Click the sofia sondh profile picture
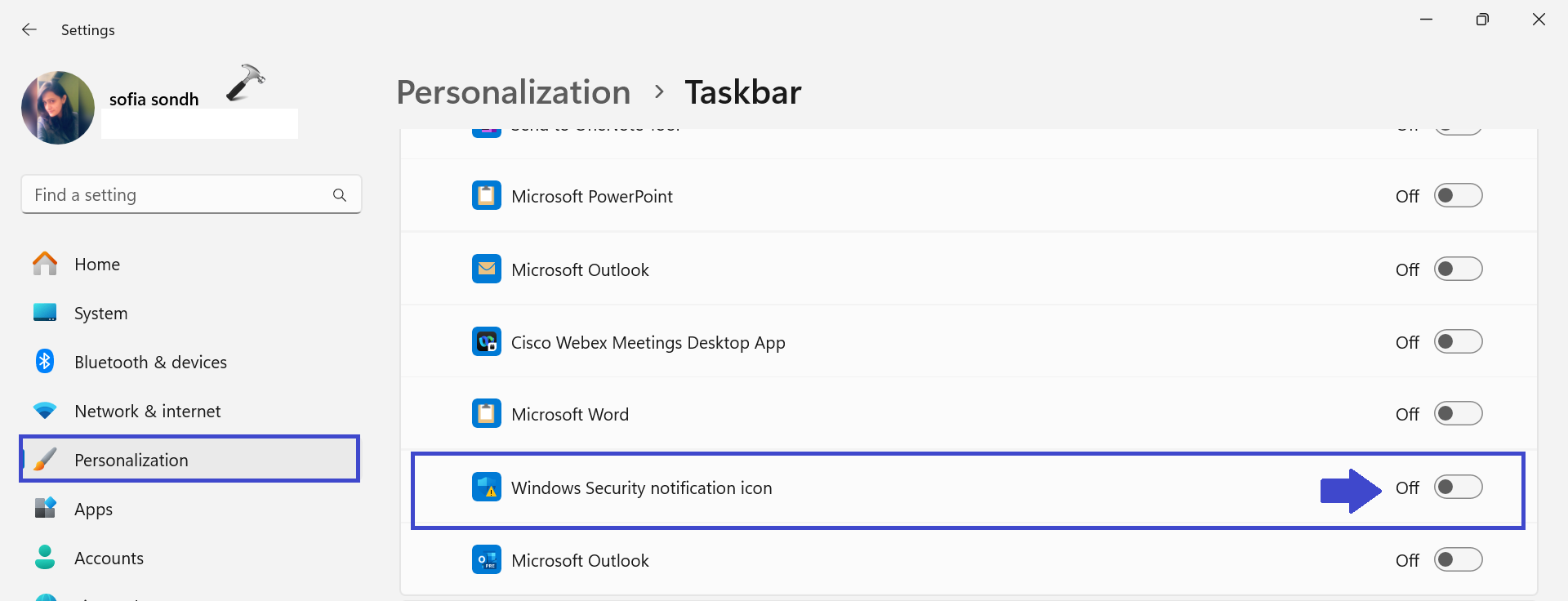 point(58,108)
